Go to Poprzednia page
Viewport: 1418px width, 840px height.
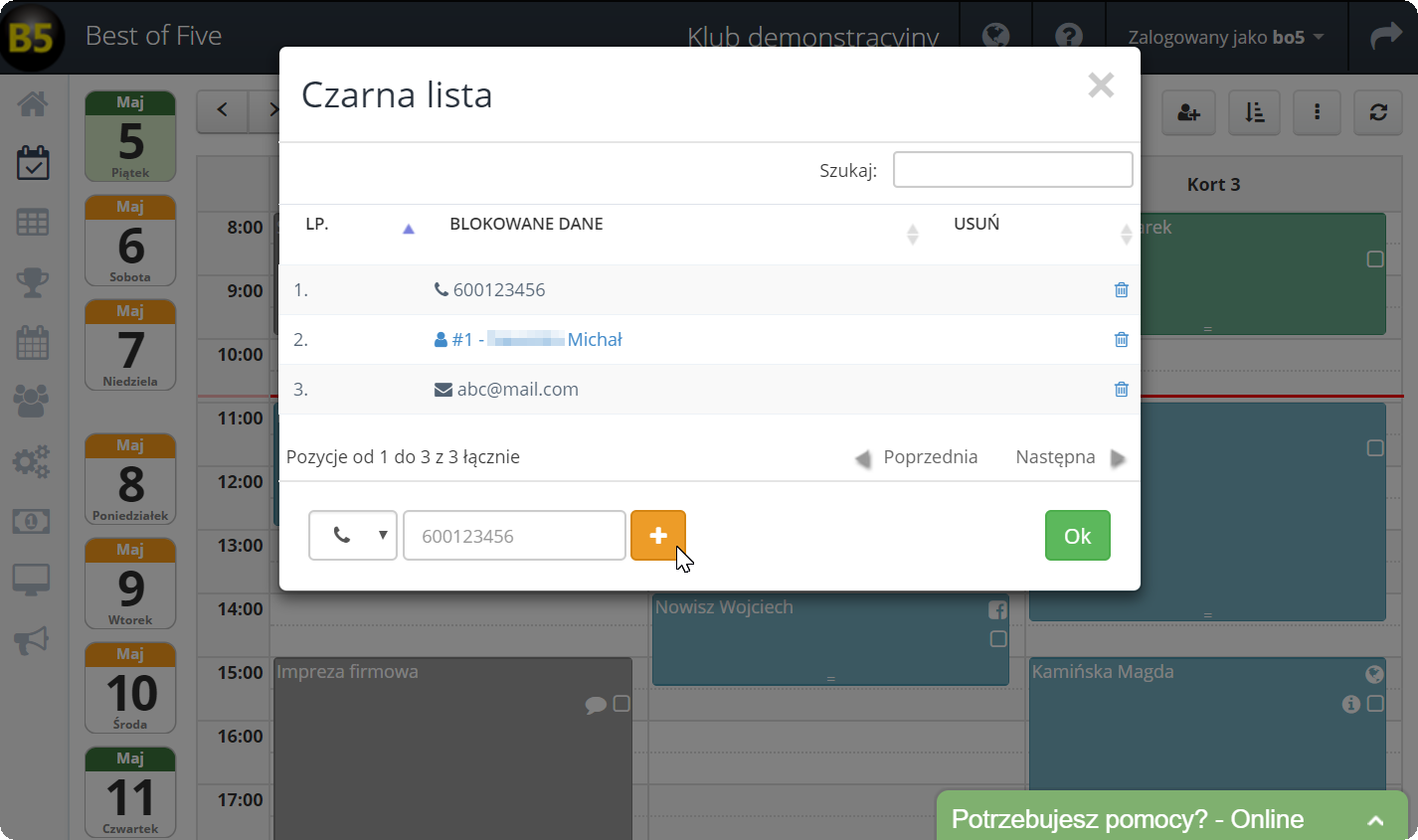pyautogui.click(x=916, y=457)
